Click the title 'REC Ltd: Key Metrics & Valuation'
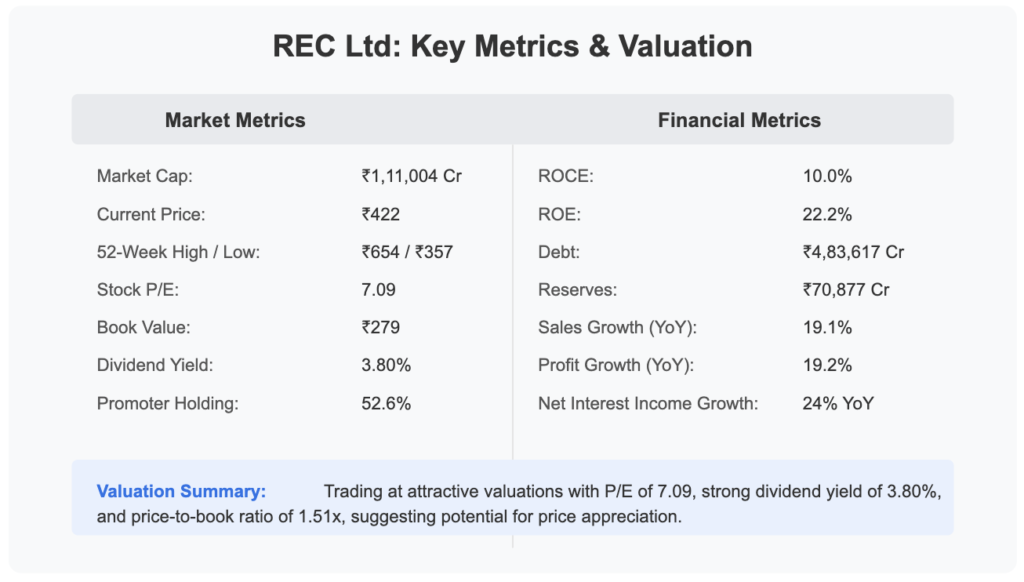The width and height of the screenshot is (1024, 582). tap(512, 46)
